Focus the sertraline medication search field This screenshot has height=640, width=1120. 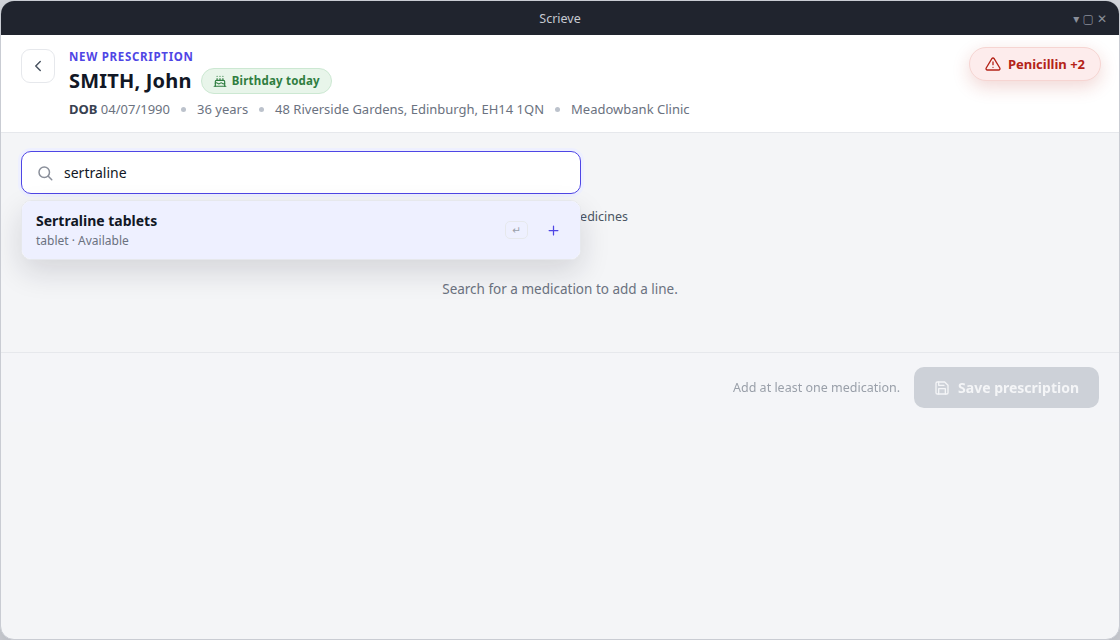[301, 173]
